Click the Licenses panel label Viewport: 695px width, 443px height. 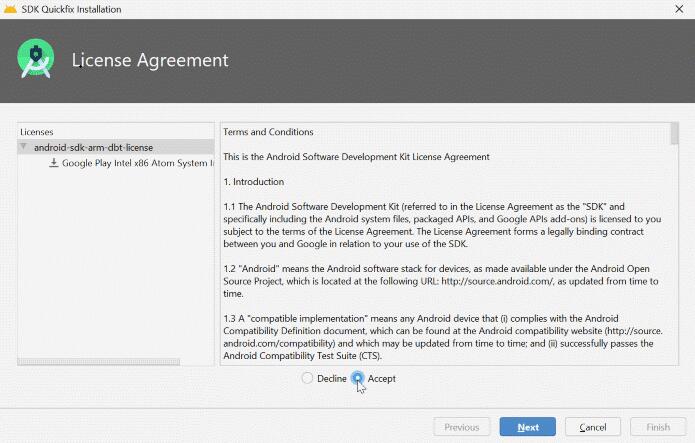pyautogui.click(x=36, y=132)
